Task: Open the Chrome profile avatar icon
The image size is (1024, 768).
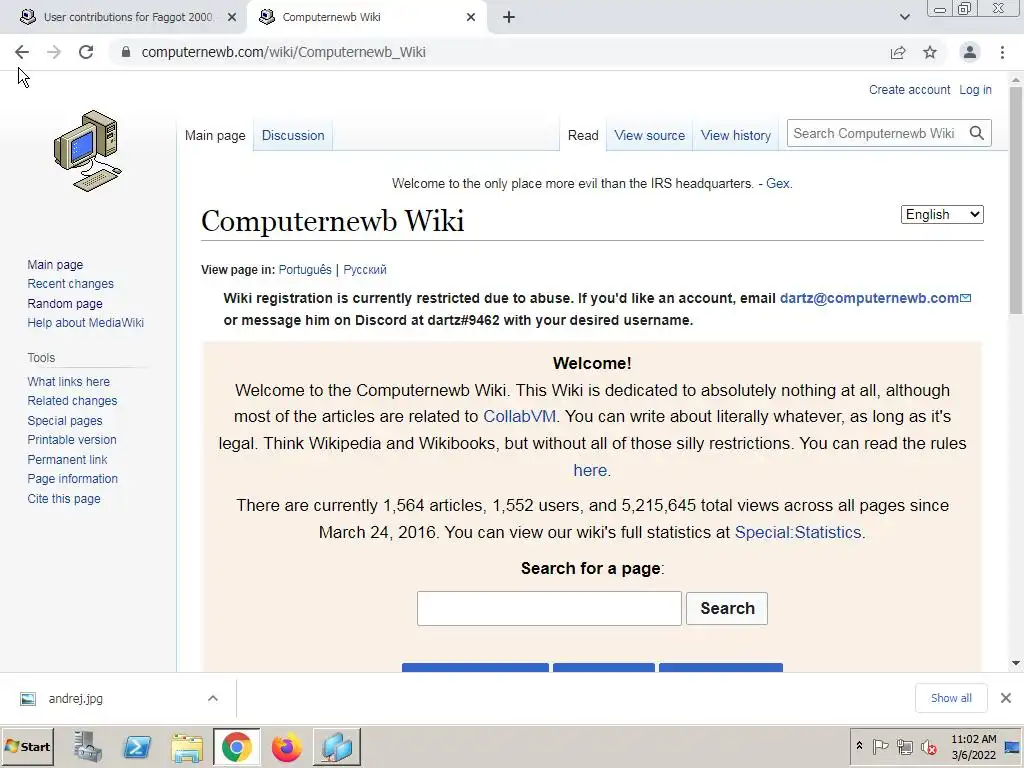Action: coord(970,52)
